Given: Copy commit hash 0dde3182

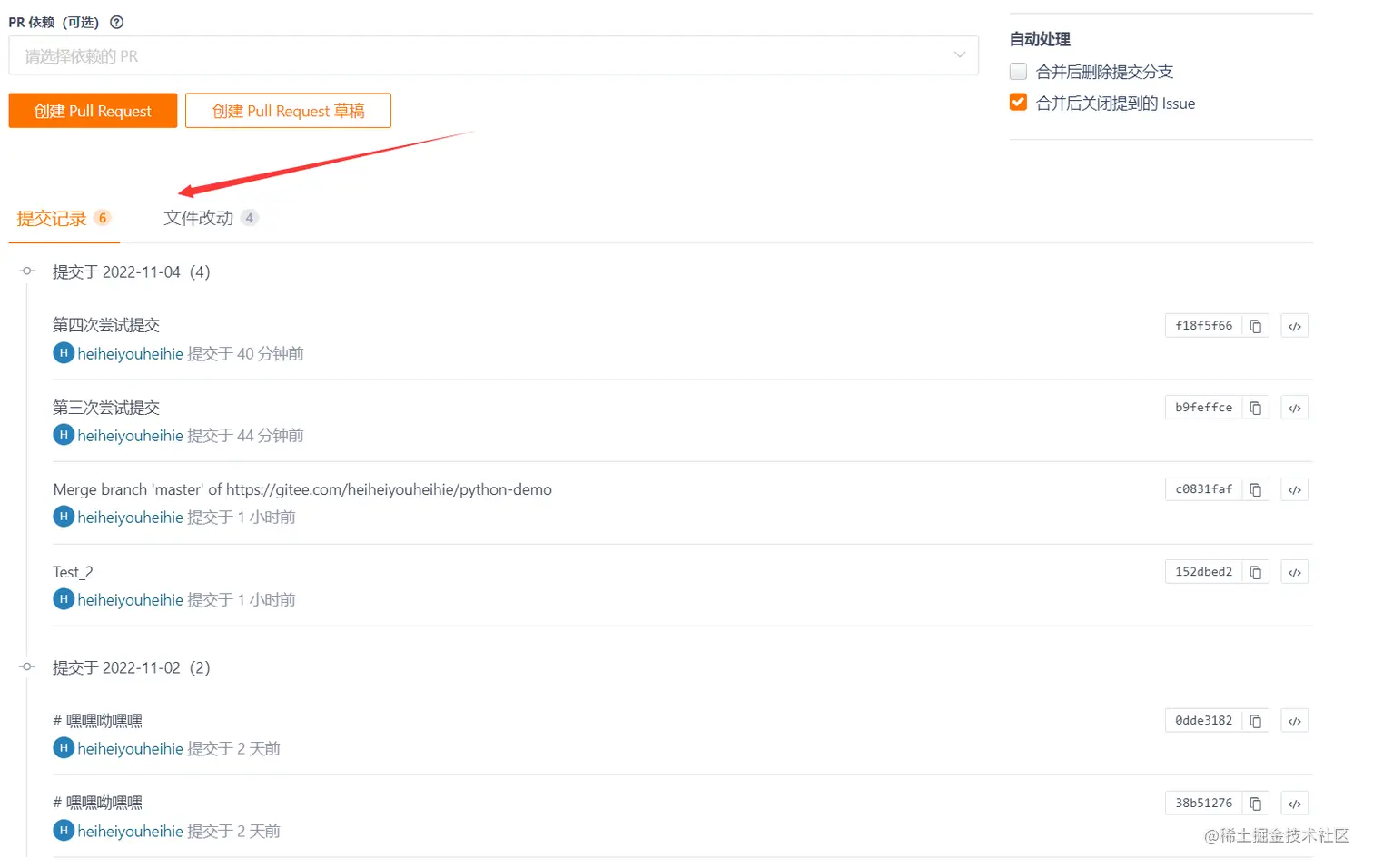Looking at the screenshot, I should pos(1255,721).
